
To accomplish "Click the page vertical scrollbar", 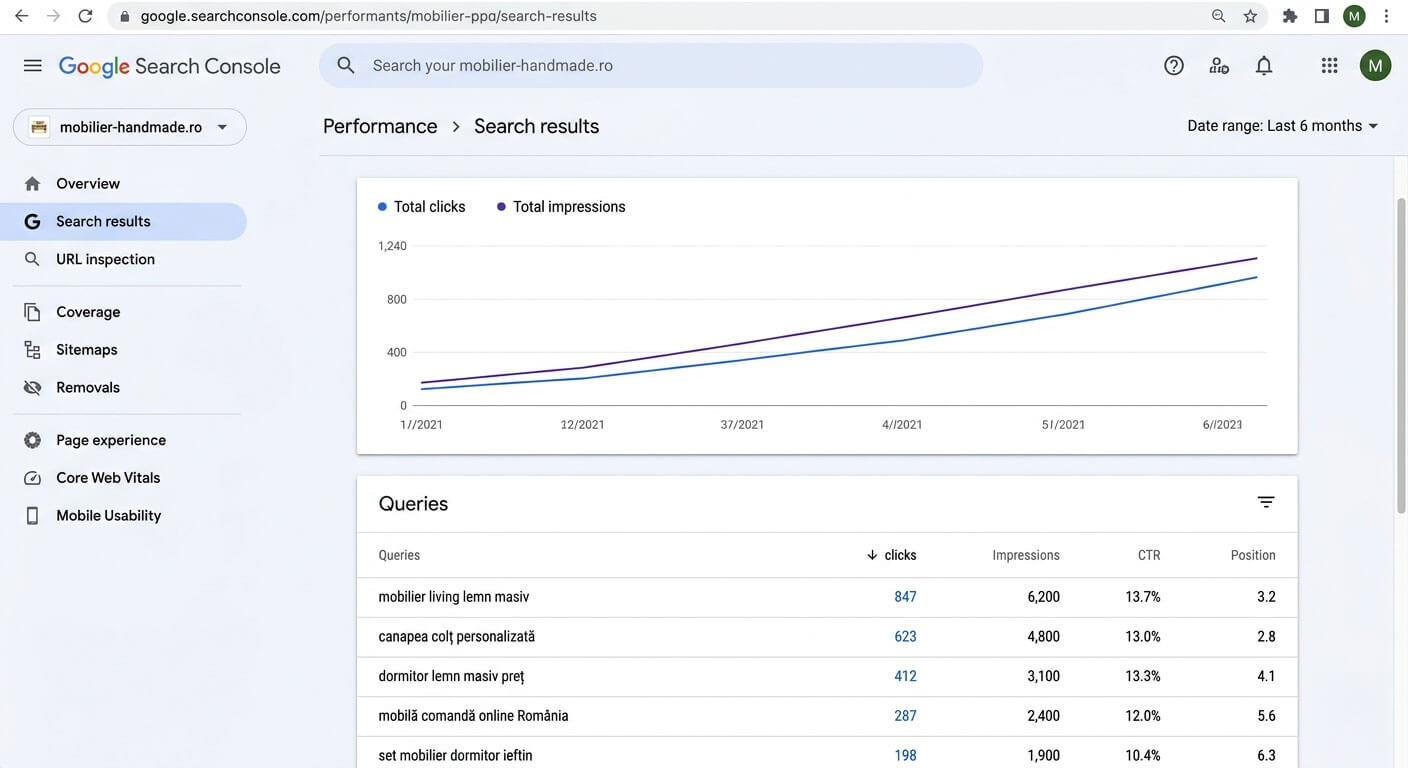I will pos(1400,355).
